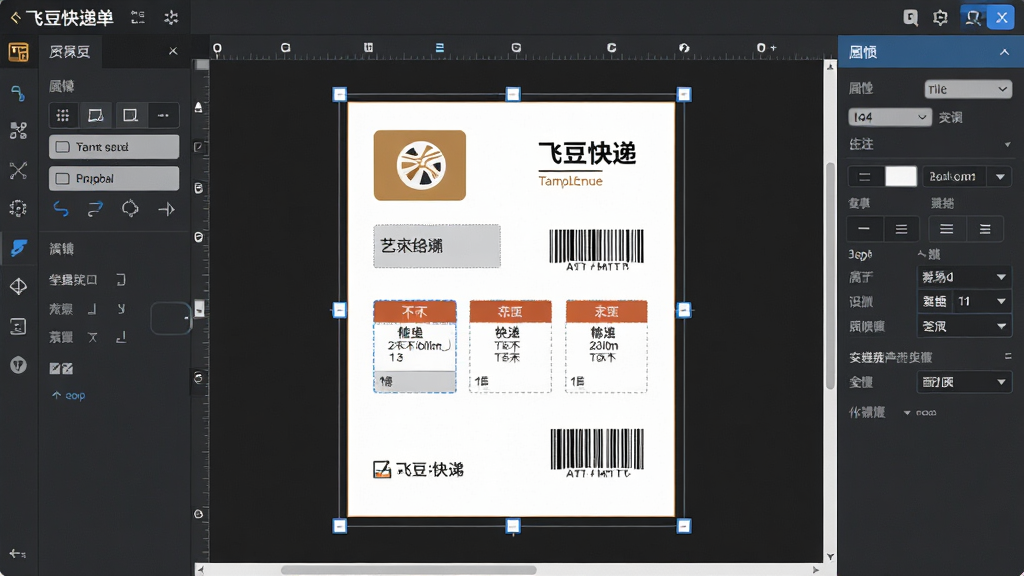Select the blue brush tool in the sidebar
This screenshot has width=1024, height=576.
pyautogui.click(x=18, y=248)
